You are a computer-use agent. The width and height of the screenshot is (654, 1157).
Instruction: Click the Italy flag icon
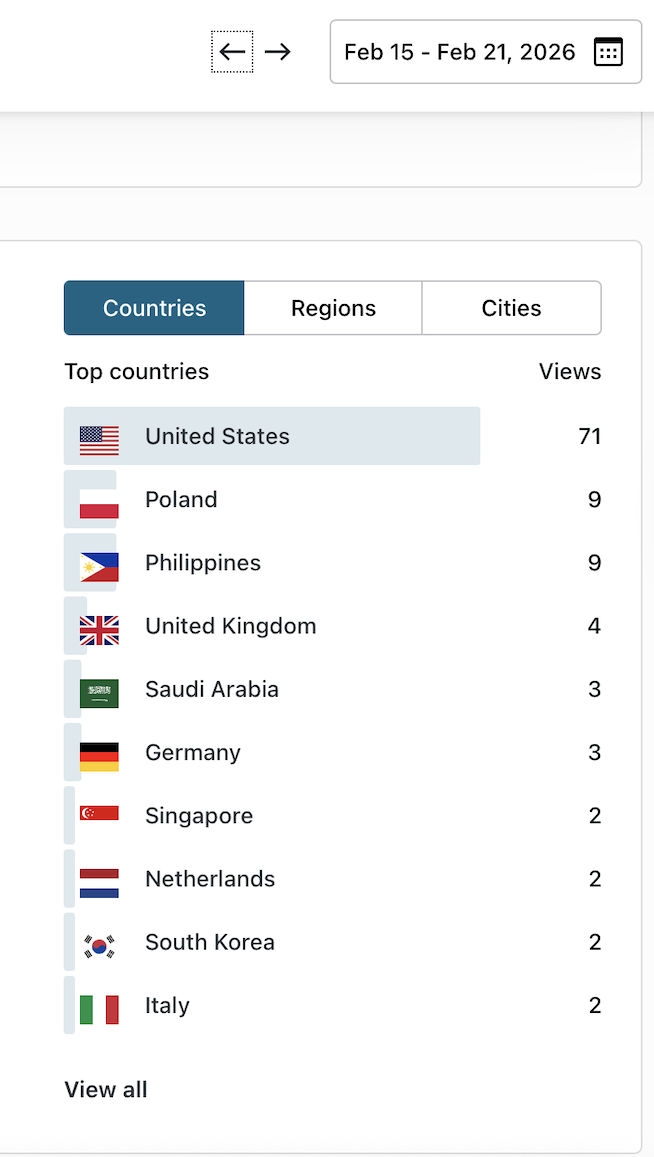pyautogui.click(x=99, y=1006)
